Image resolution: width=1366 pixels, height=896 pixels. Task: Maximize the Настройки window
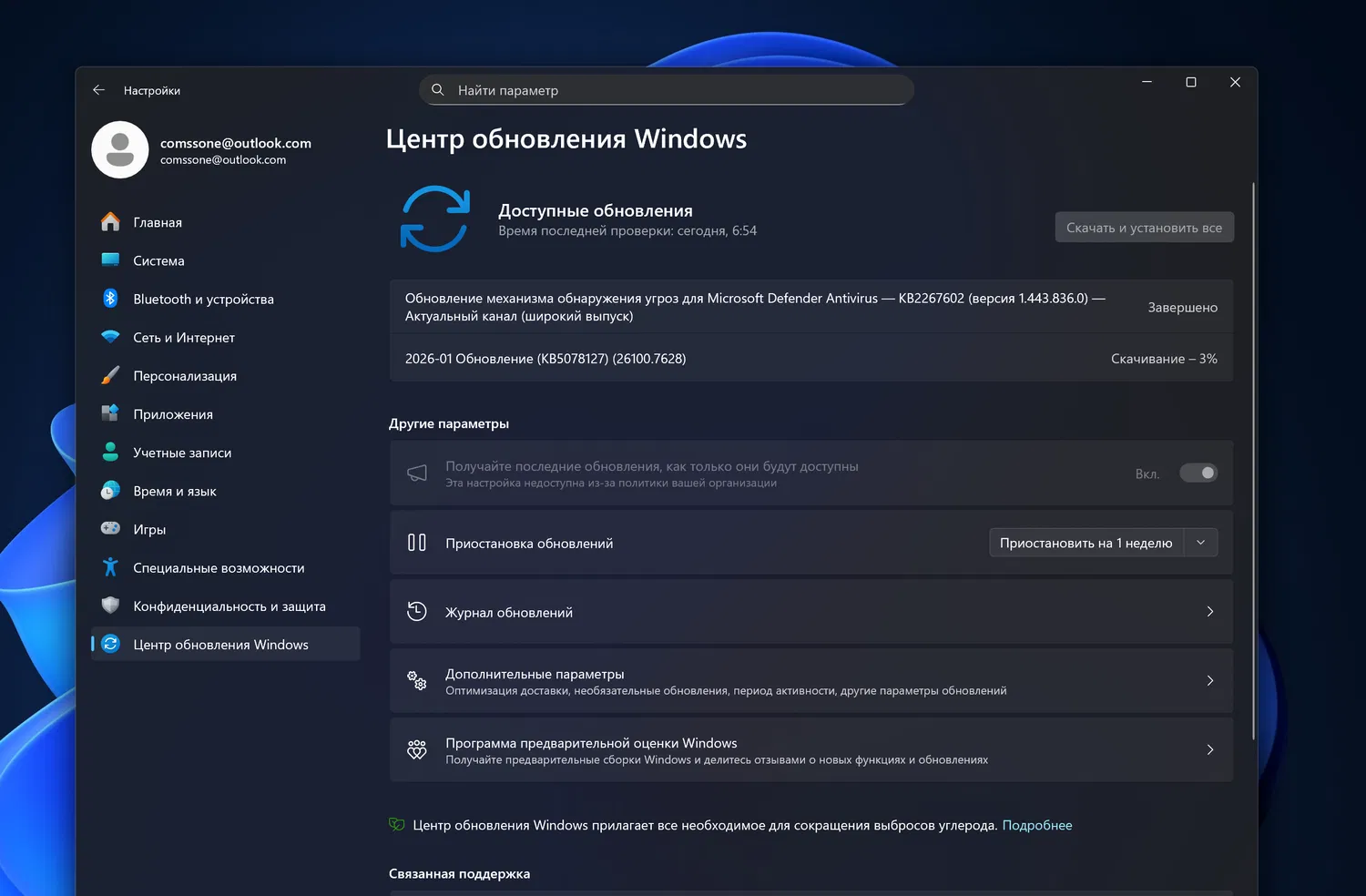tap(1191, 82)
